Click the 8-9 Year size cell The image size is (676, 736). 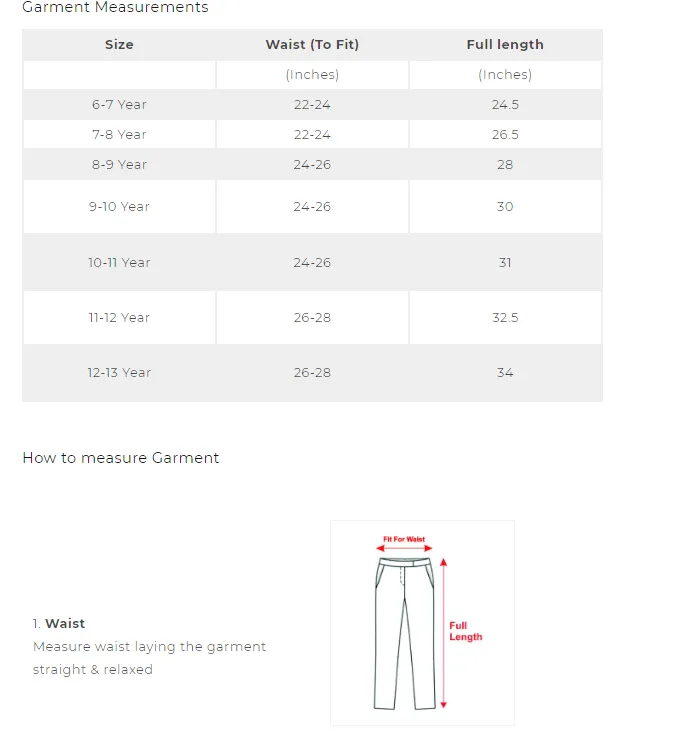point(119,164)
